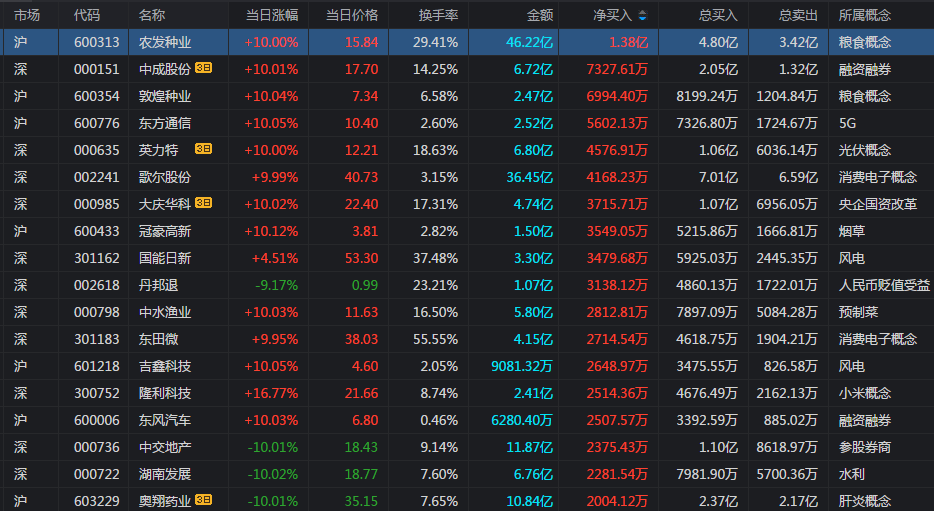Click amount value 36.45亿
Screen dimensions: 934x511
pos(530,177)
